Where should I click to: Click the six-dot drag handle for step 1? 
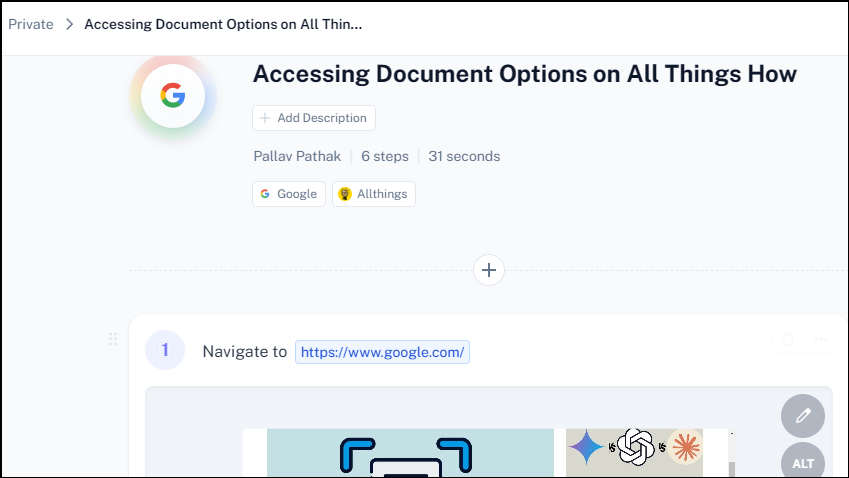(113, 339)
